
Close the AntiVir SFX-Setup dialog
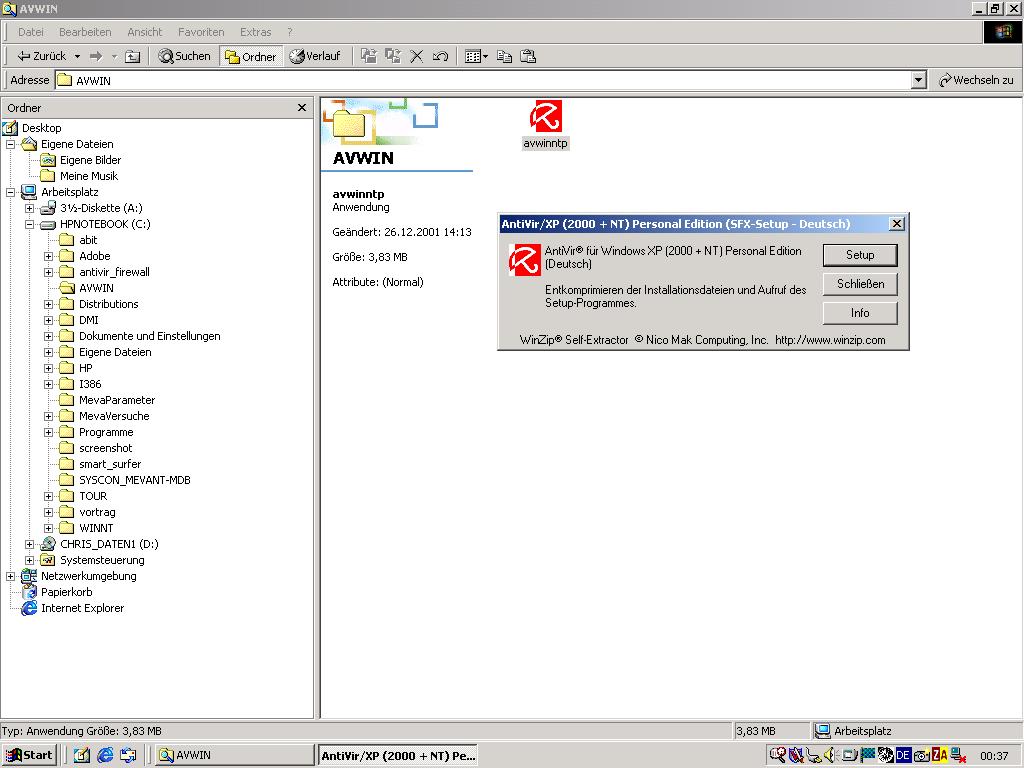click(x=897, y=224)
